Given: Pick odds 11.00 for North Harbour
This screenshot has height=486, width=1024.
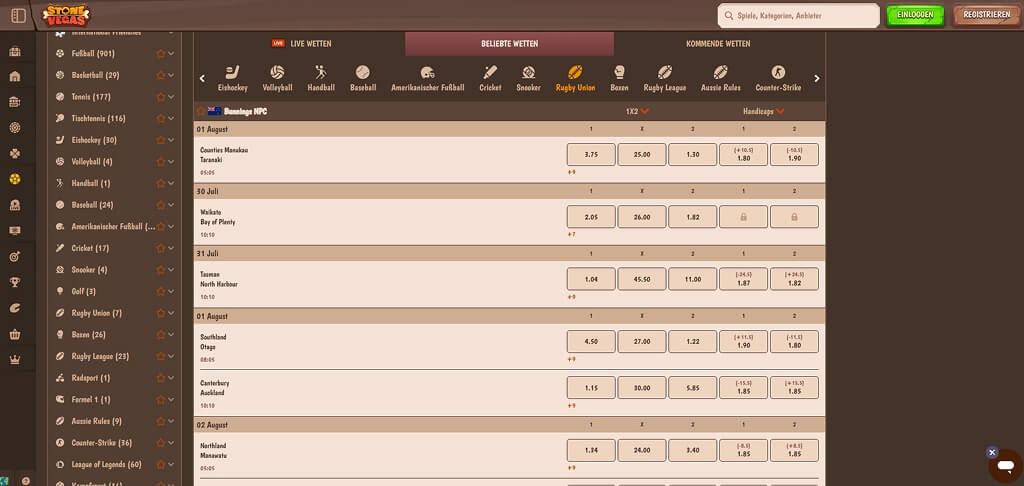Looking at the screenshot, I should [693, 279].
